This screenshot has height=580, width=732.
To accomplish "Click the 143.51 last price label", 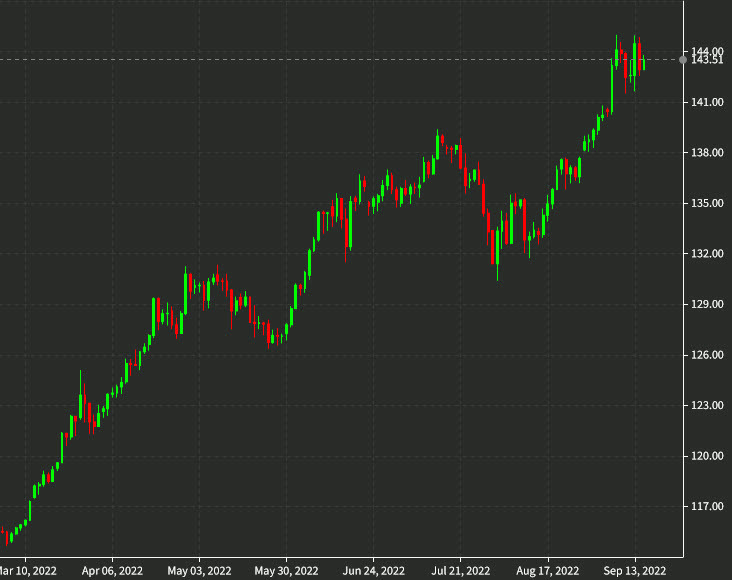I will 707,60.
